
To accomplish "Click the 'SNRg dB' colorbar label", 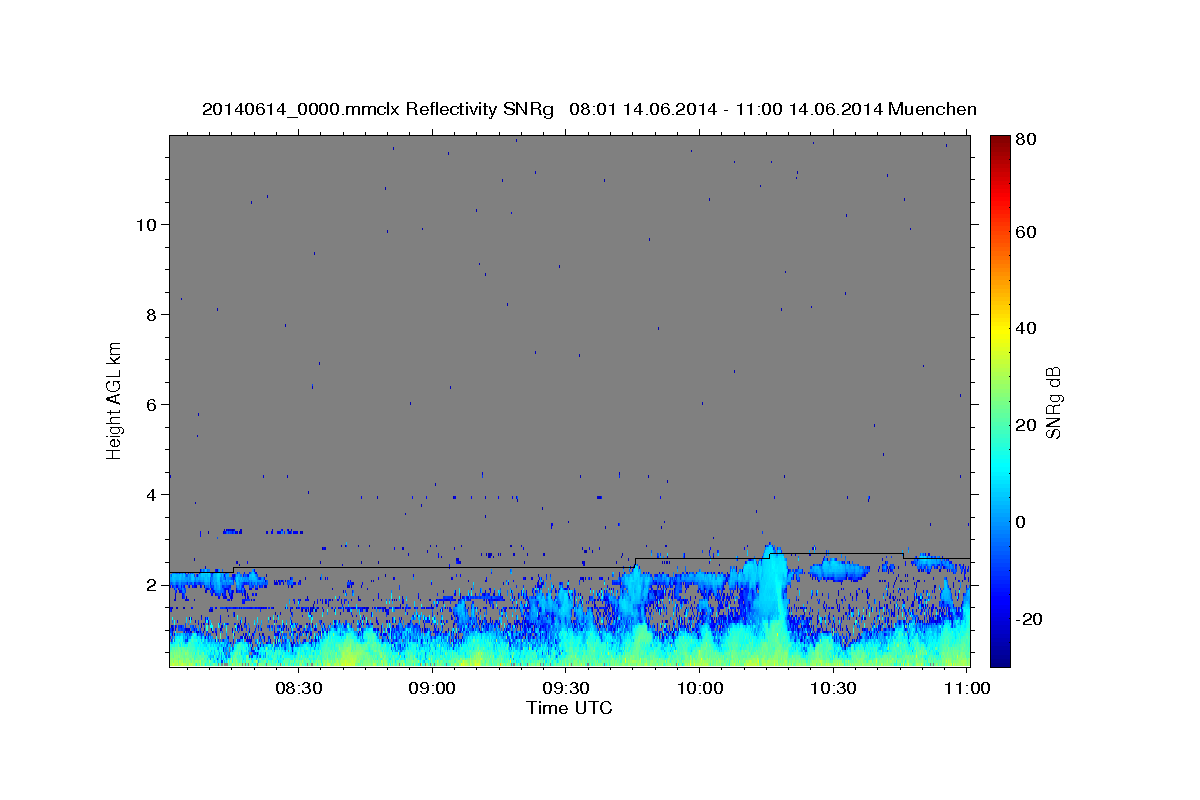I will 1053,403.
